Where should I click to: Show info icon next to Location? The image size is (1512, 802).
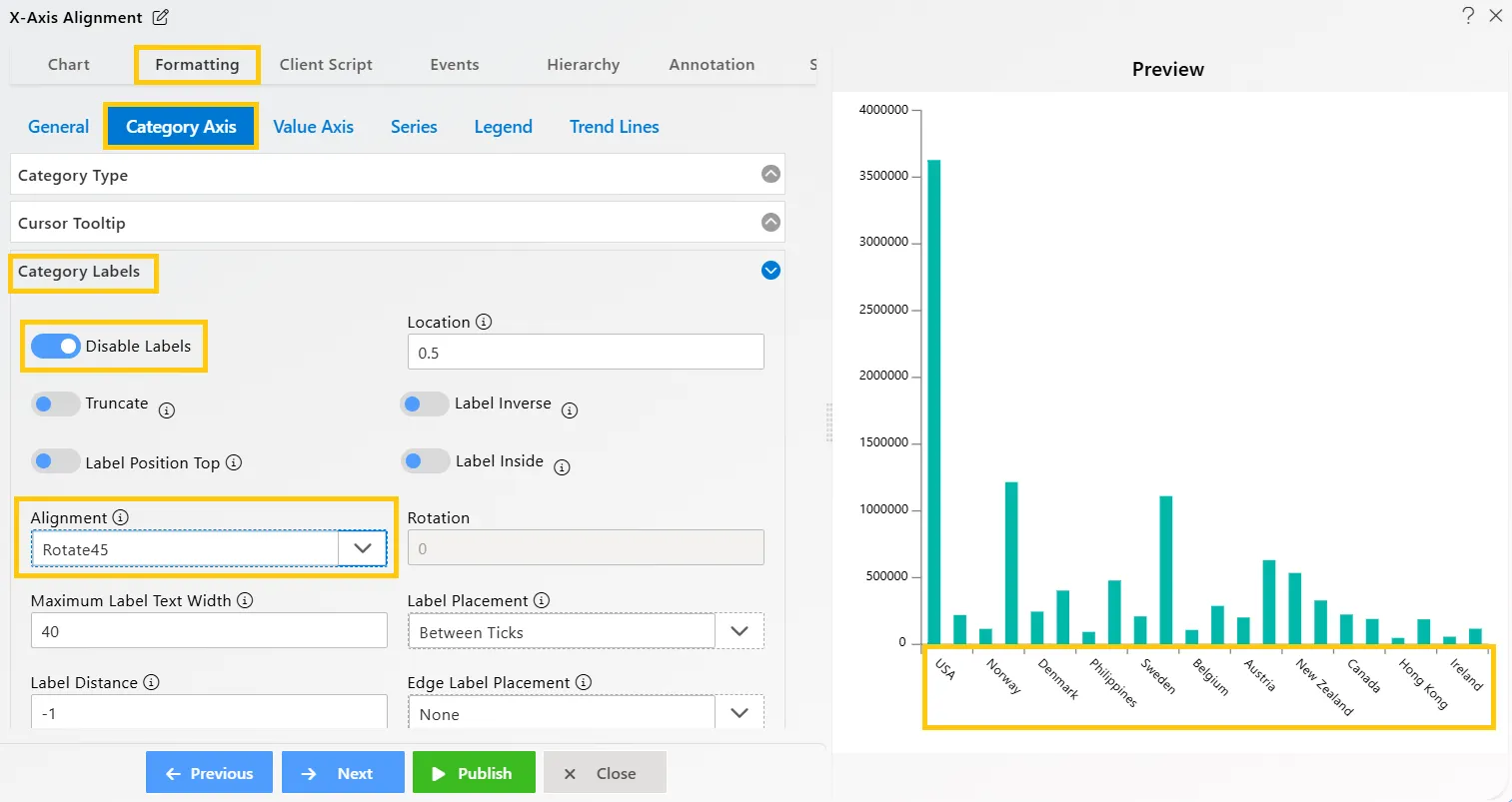pyautogui.click(x=484, y=322)
